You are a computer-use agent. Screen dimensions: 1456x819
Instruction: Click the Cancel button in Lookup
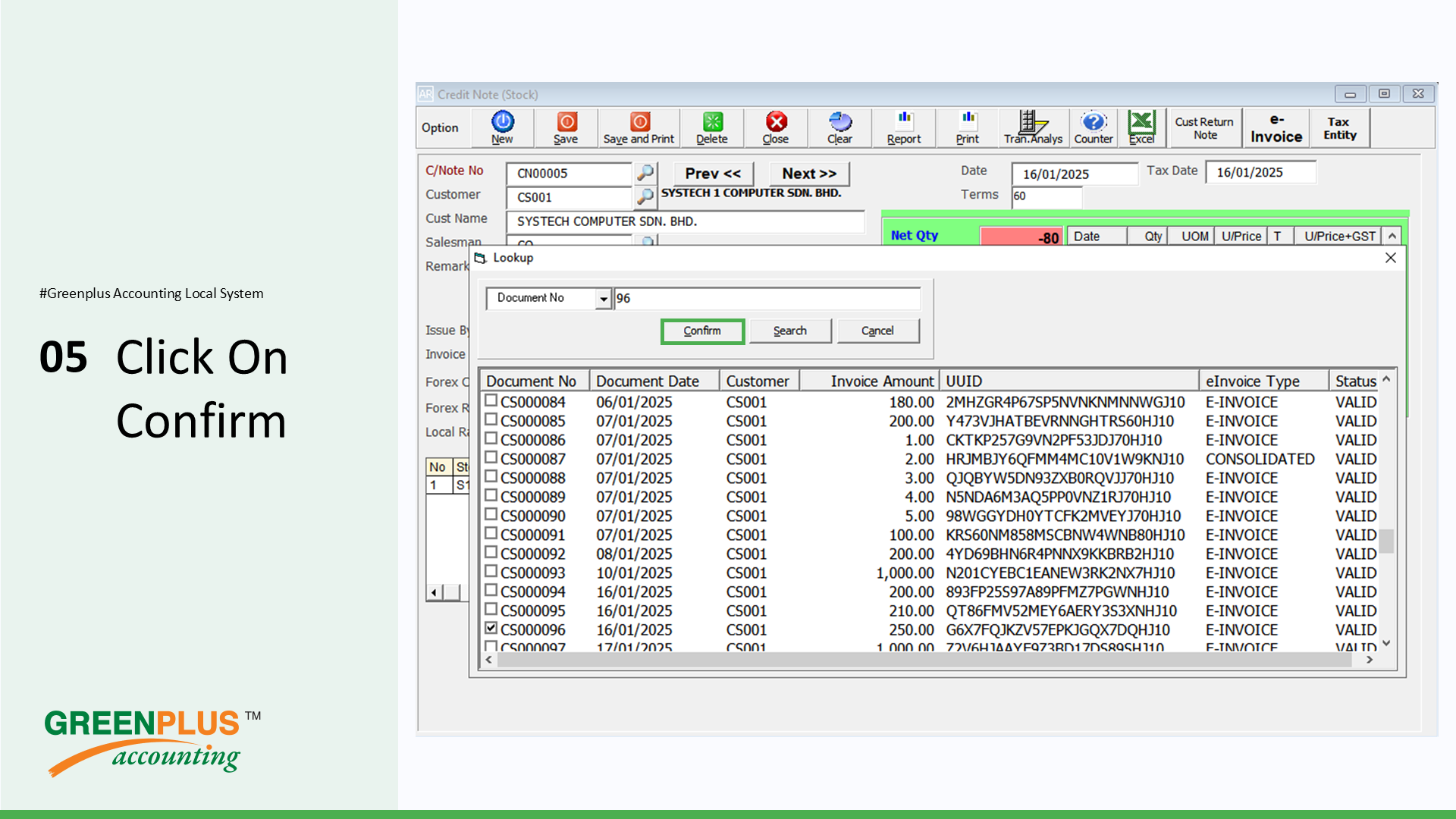pos(877,331)
